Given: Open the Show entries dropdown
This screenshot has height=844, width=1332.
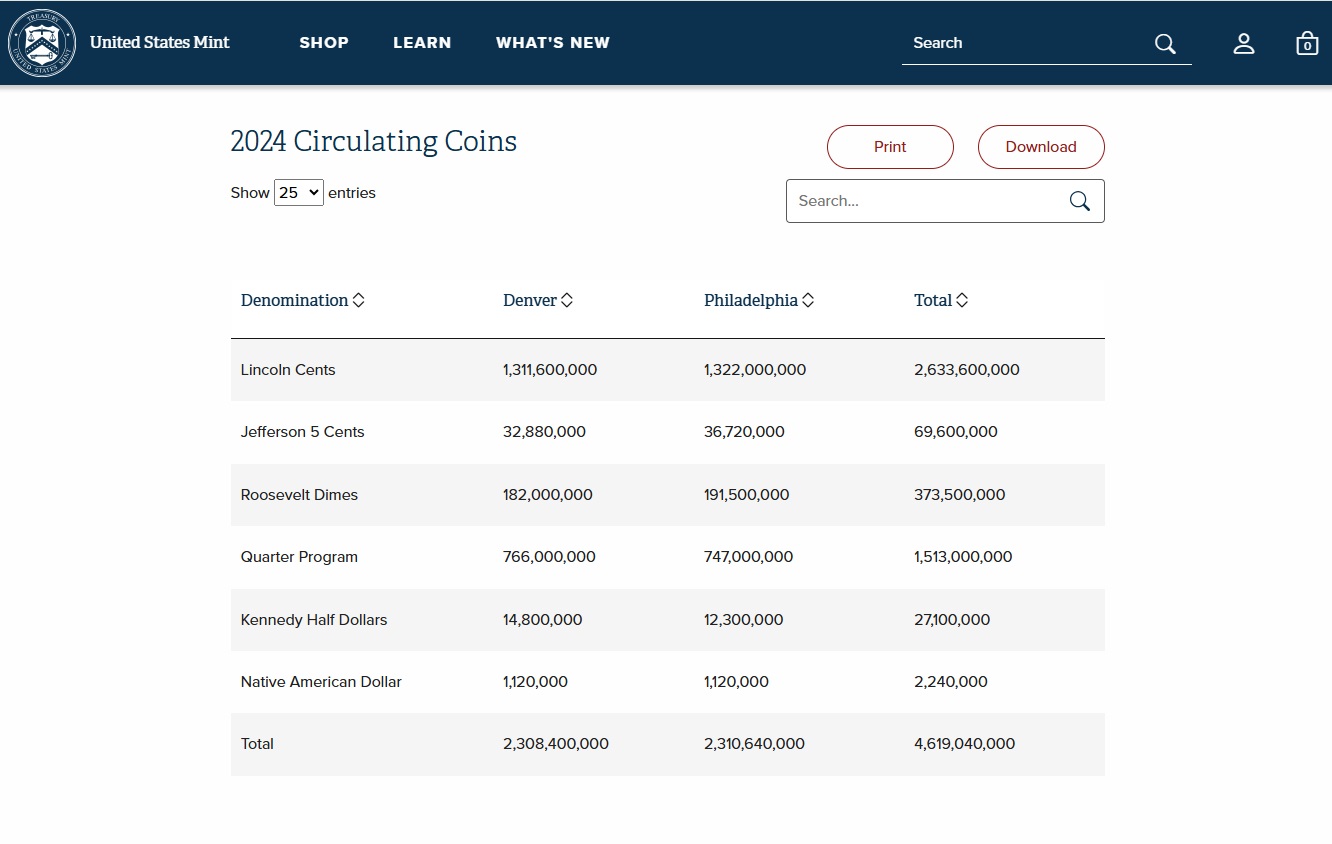Looking at the screenshot, I should 299,193.
